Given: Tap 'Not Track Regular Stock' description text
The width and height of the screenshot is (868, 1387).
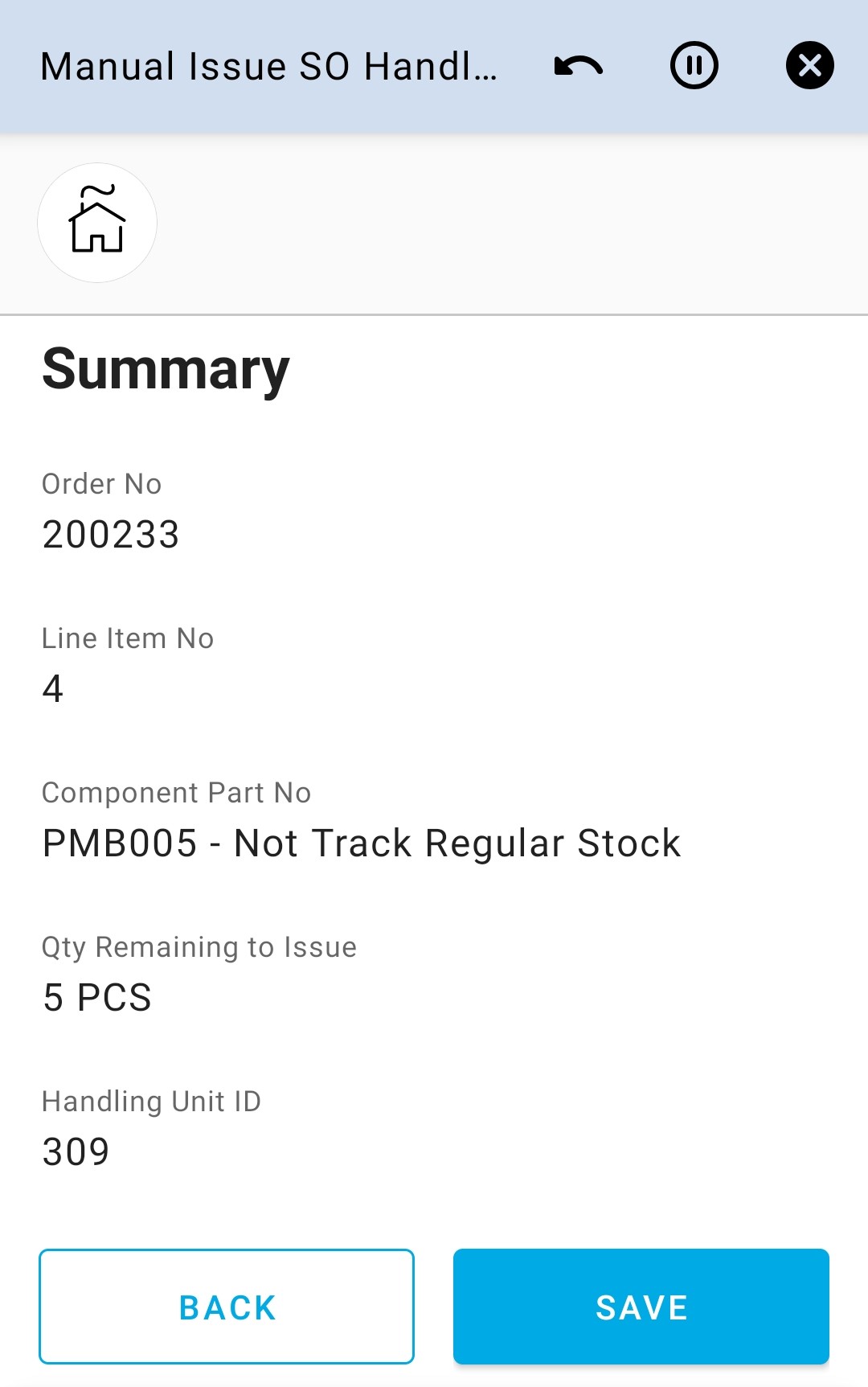Looking at the screenshot, I should [457, 843].
